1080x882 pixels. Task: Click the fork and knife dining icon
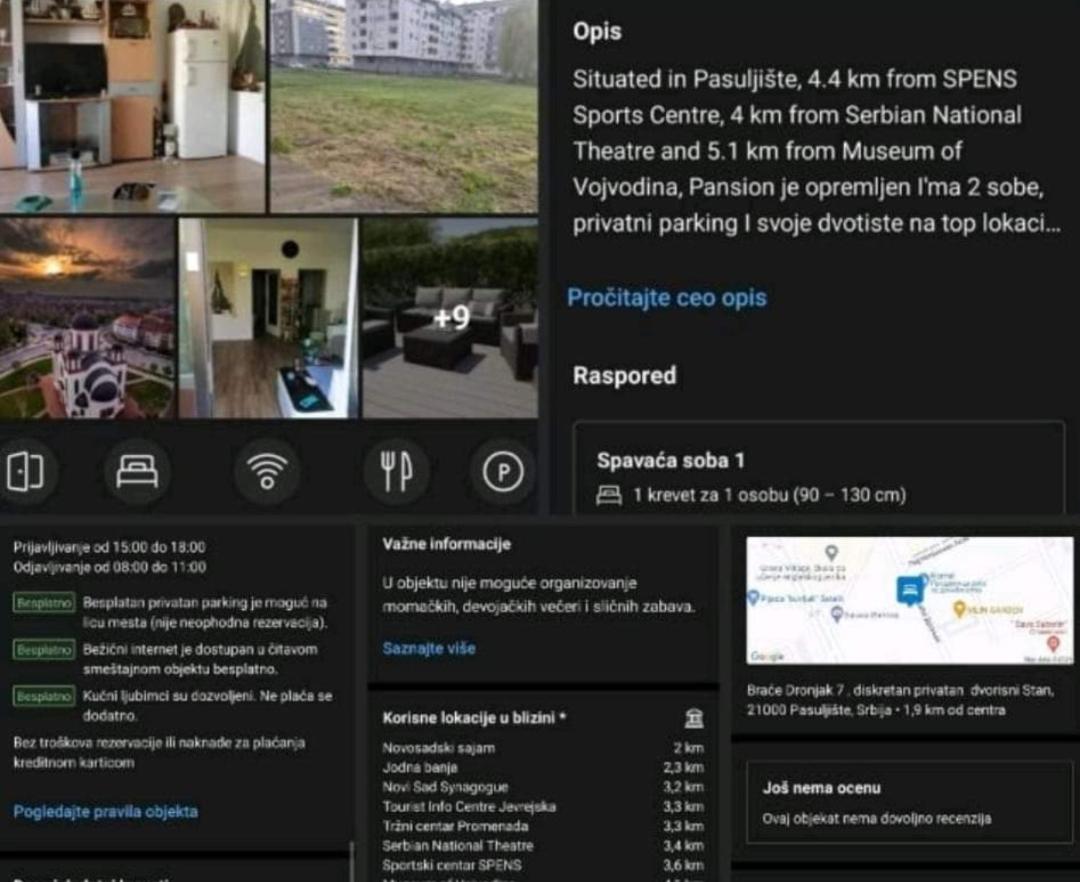pyautogui.click(x=396, y=472)
